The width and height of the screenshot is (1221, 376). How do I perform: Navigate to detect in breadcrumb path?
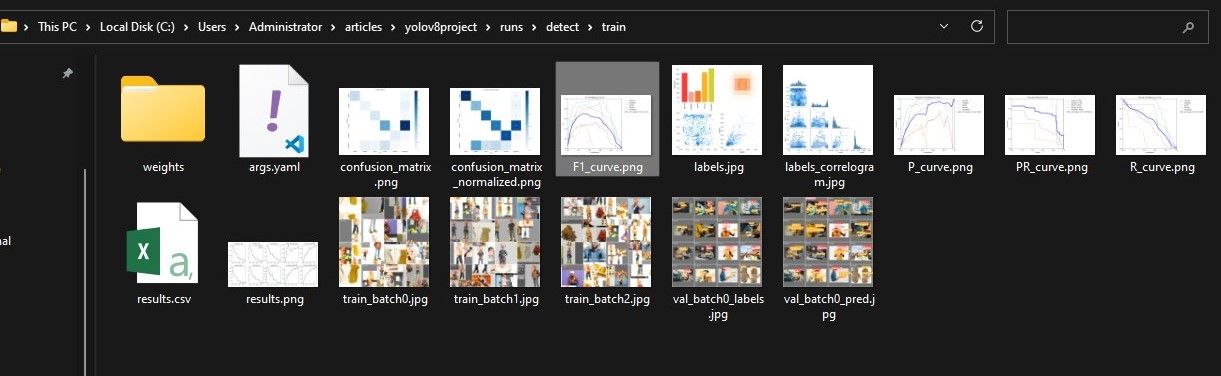pyautogui.click(x=563, y=27)
